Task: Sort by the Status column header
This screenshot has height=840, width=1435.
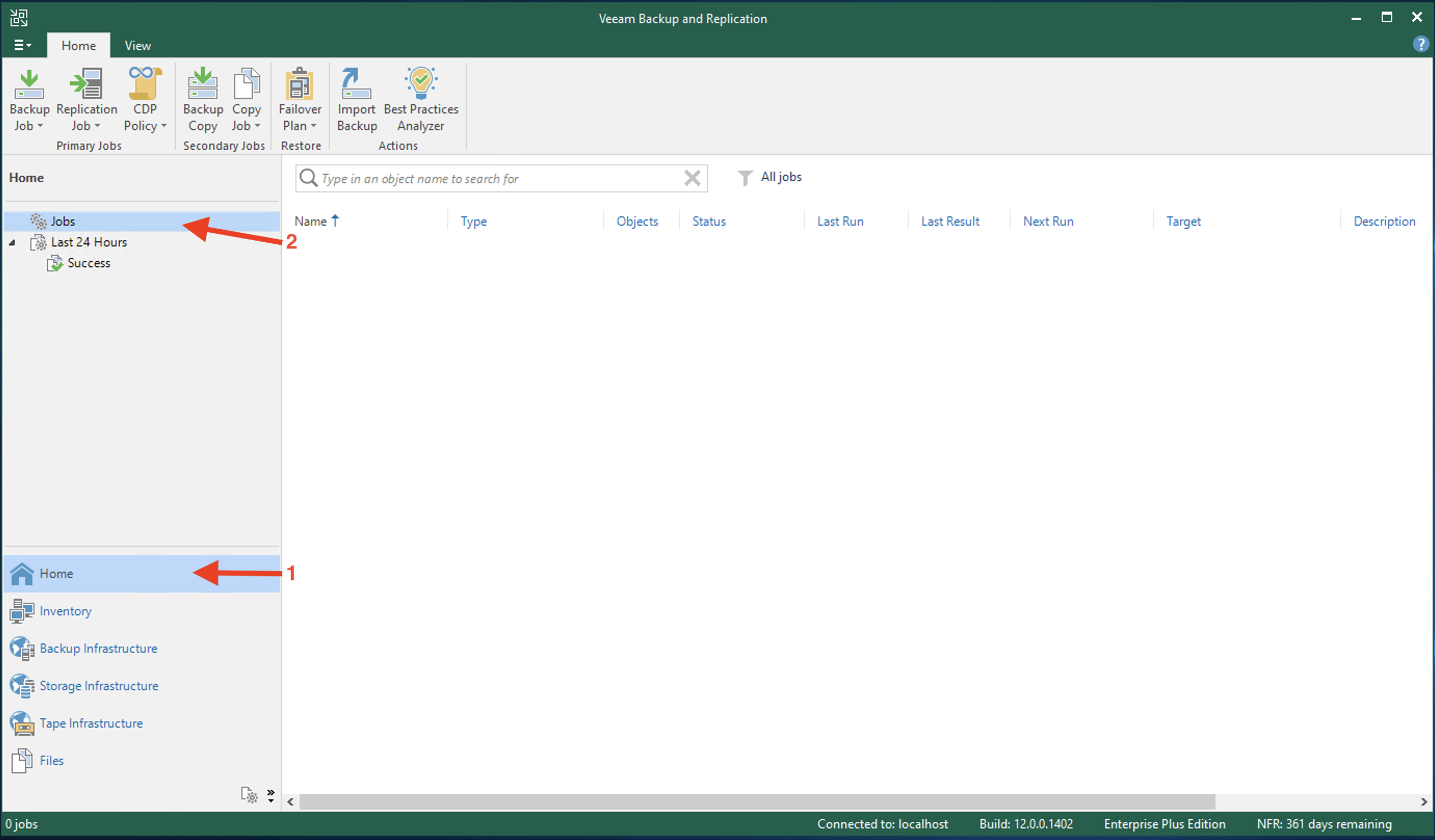Action: [x=709, y=221]
